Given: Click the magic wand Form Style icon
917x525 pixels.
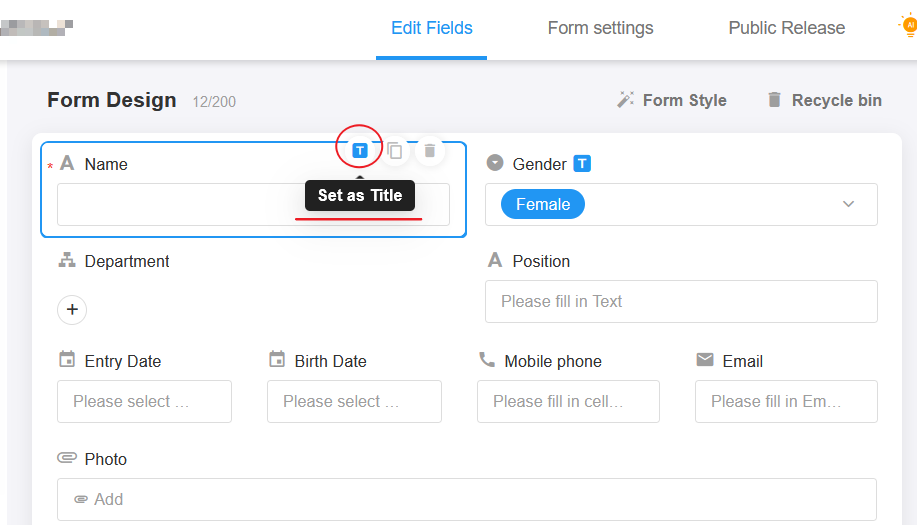Looking at the screenshot, I should pyautogui.click(x=625, y=100).
